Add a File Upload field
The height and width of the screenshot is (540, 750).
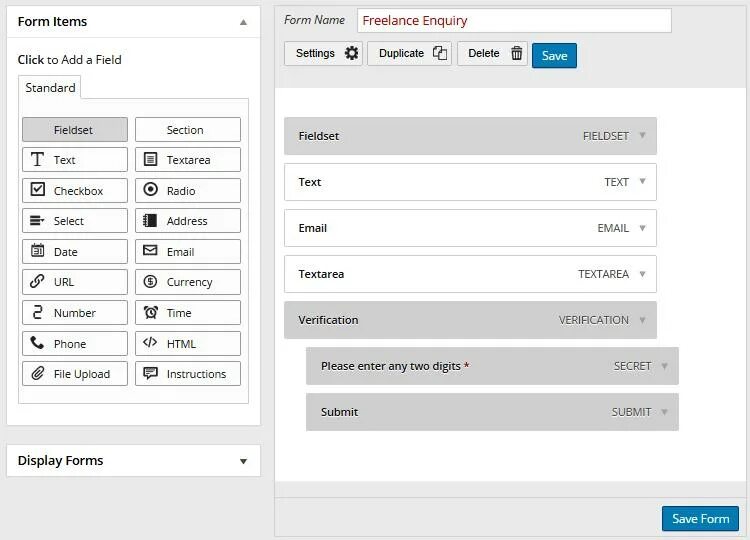pyautogui.click(x=75, y=374)
